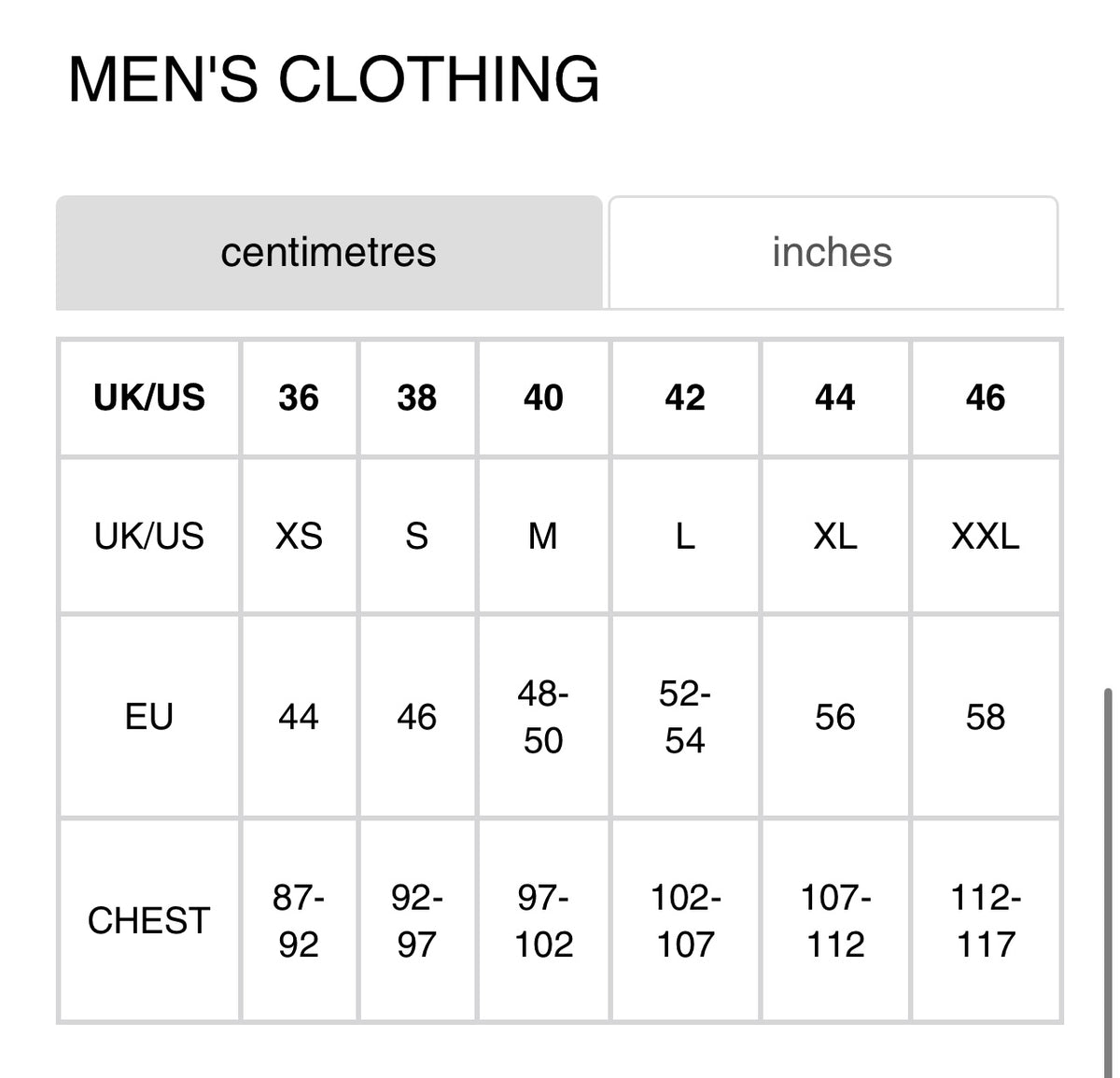Click the chest 87-92 cell

point(299,921)
